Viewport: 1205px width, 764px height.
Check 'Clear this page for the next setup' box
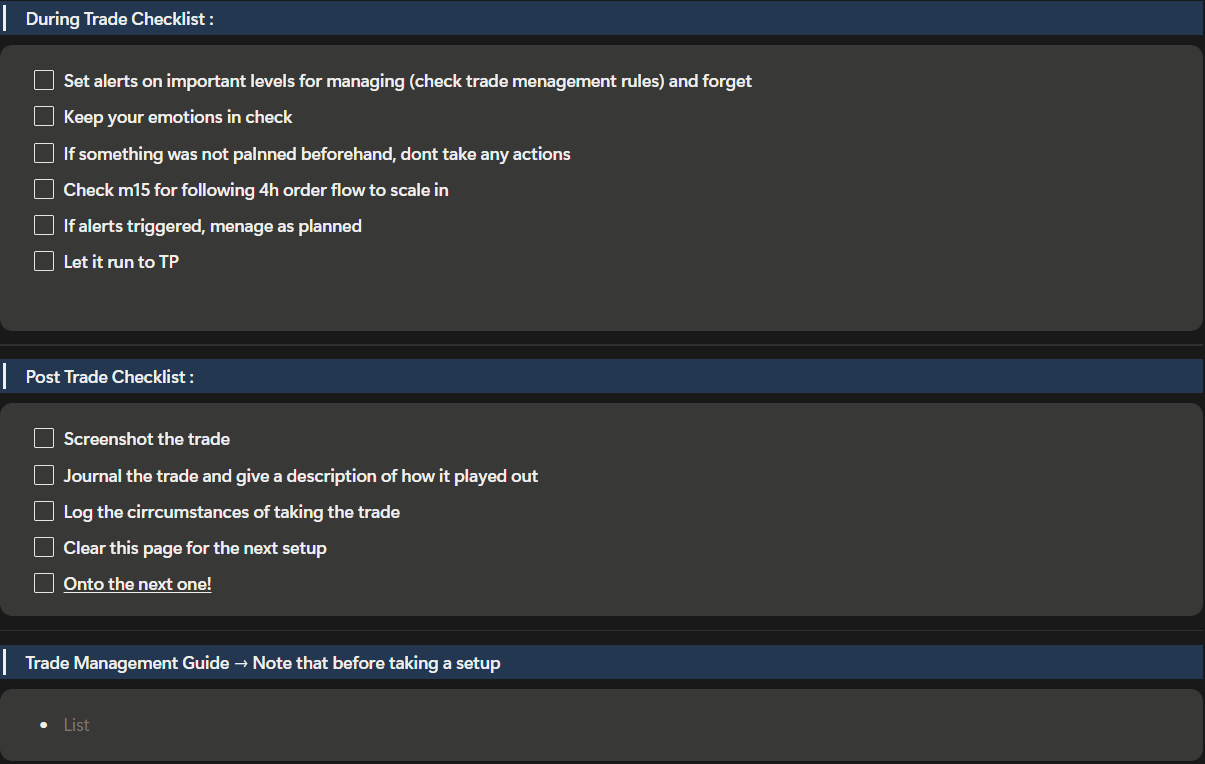pyautogui.click(x=44, y=547)
